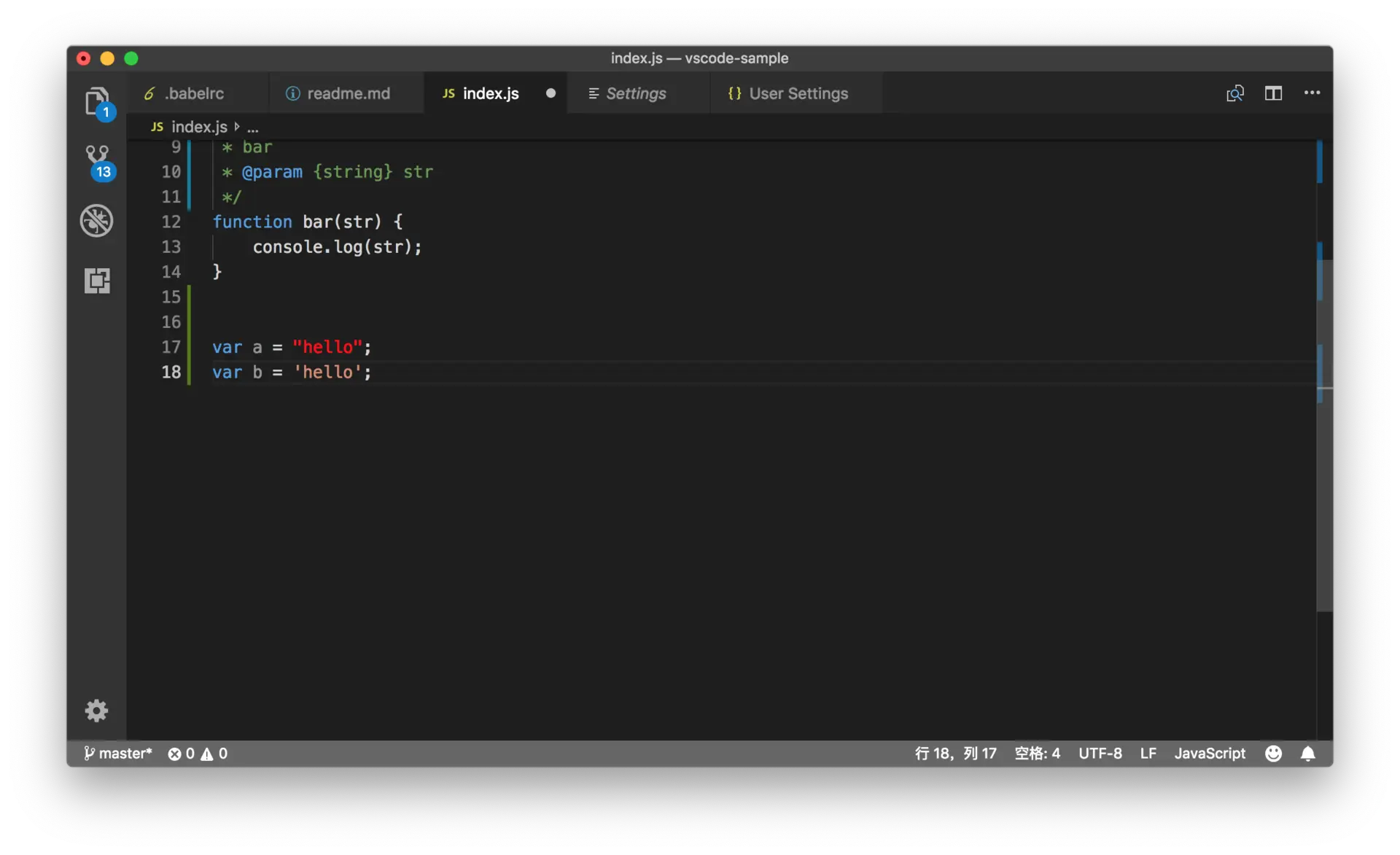Click the vertical scrollbar thumb in editor
This screenshot has width=1400, height=855.
coord(1325,437)
